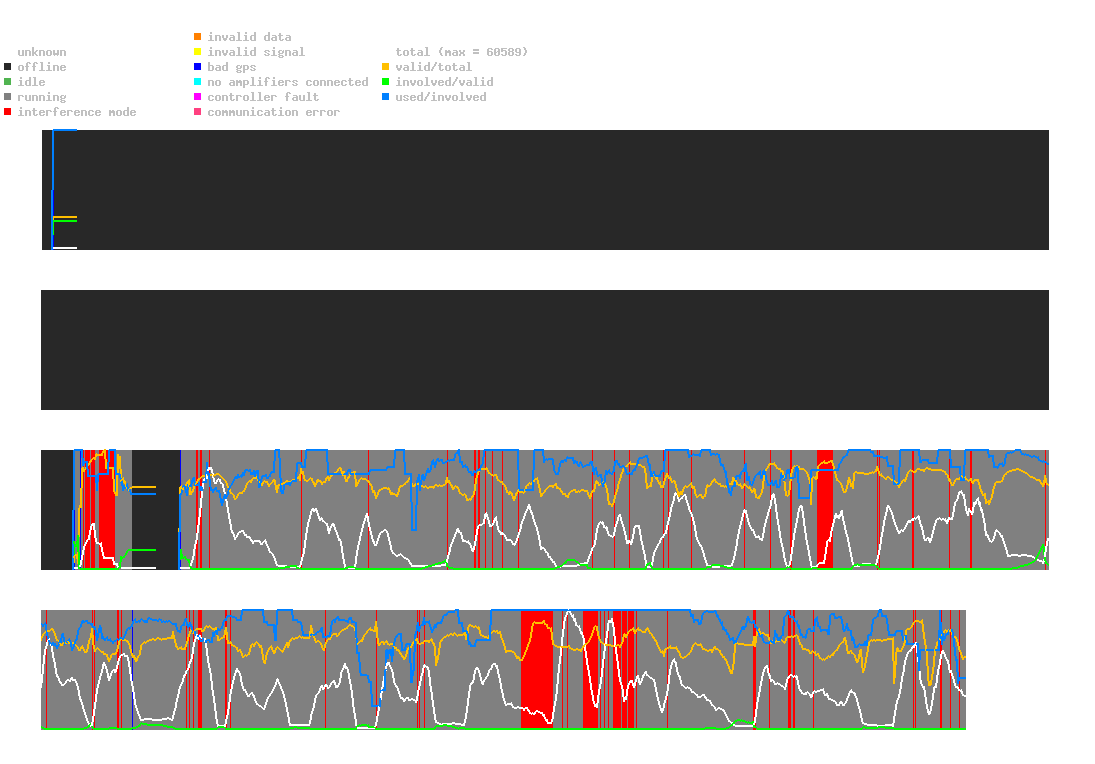Select the "offline" legend label
Viewport: 1095px width, 764px height.
click(42, 67)
